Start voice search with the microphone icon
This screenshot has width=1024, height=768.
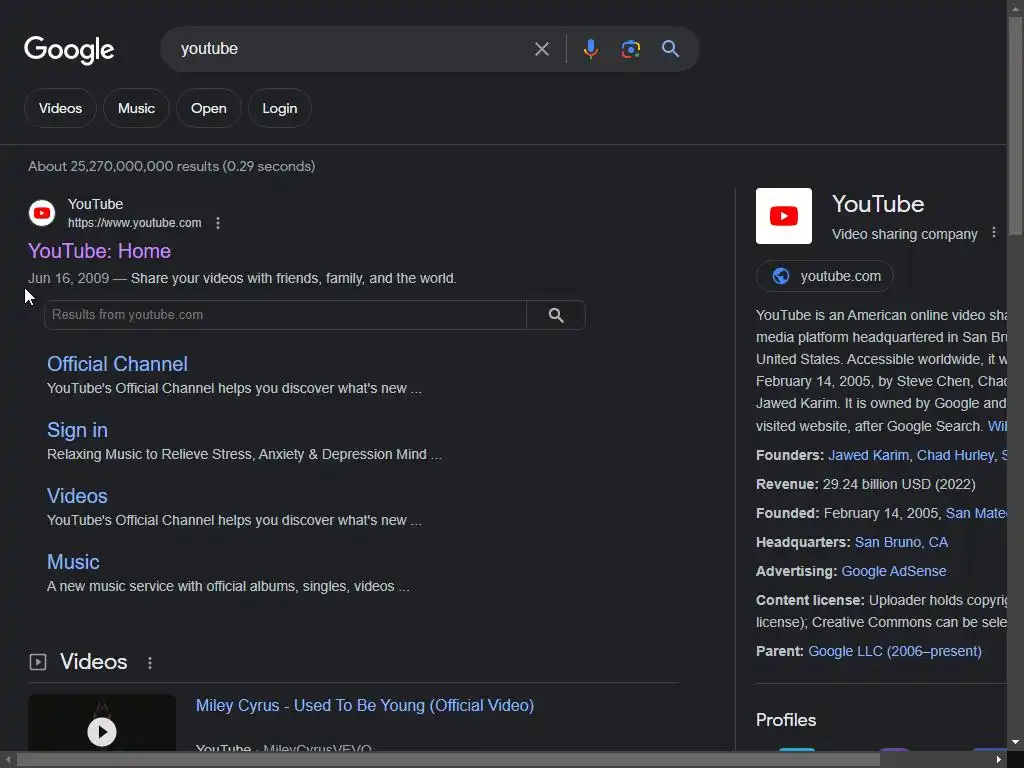point(590,49)
